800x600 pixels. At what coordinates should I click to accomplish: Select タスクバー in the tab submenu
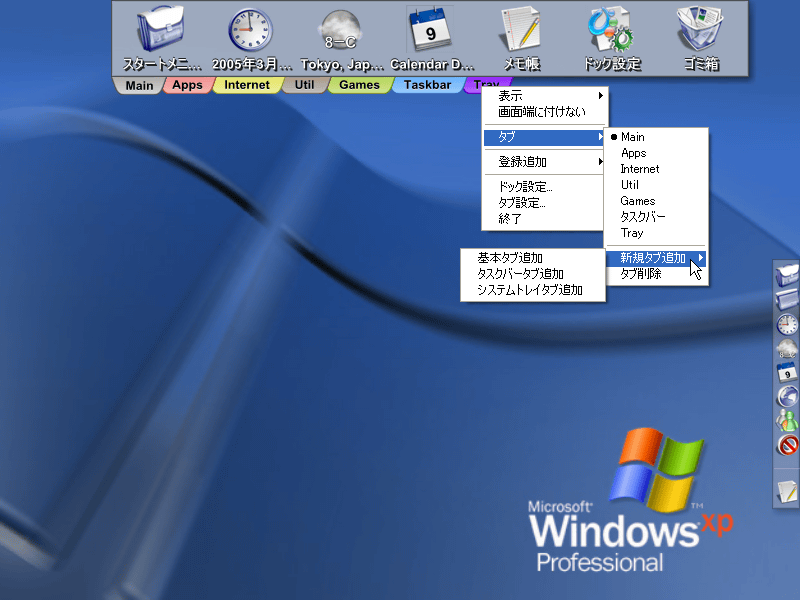click(x=656, y=217)
